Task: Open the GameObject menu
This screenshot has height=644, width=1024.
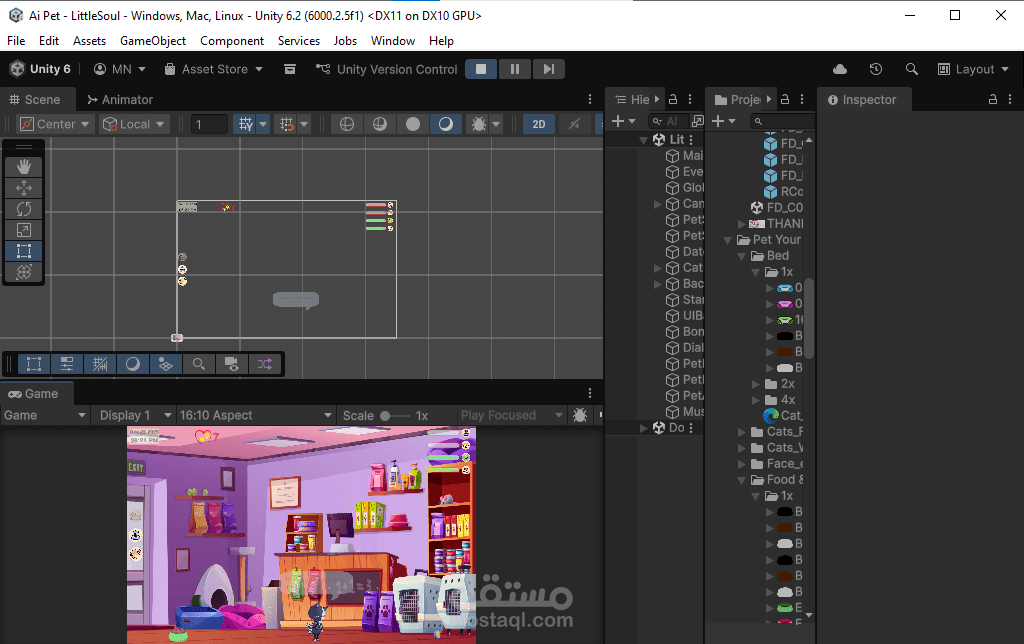Action: click(x=153, y=41)
